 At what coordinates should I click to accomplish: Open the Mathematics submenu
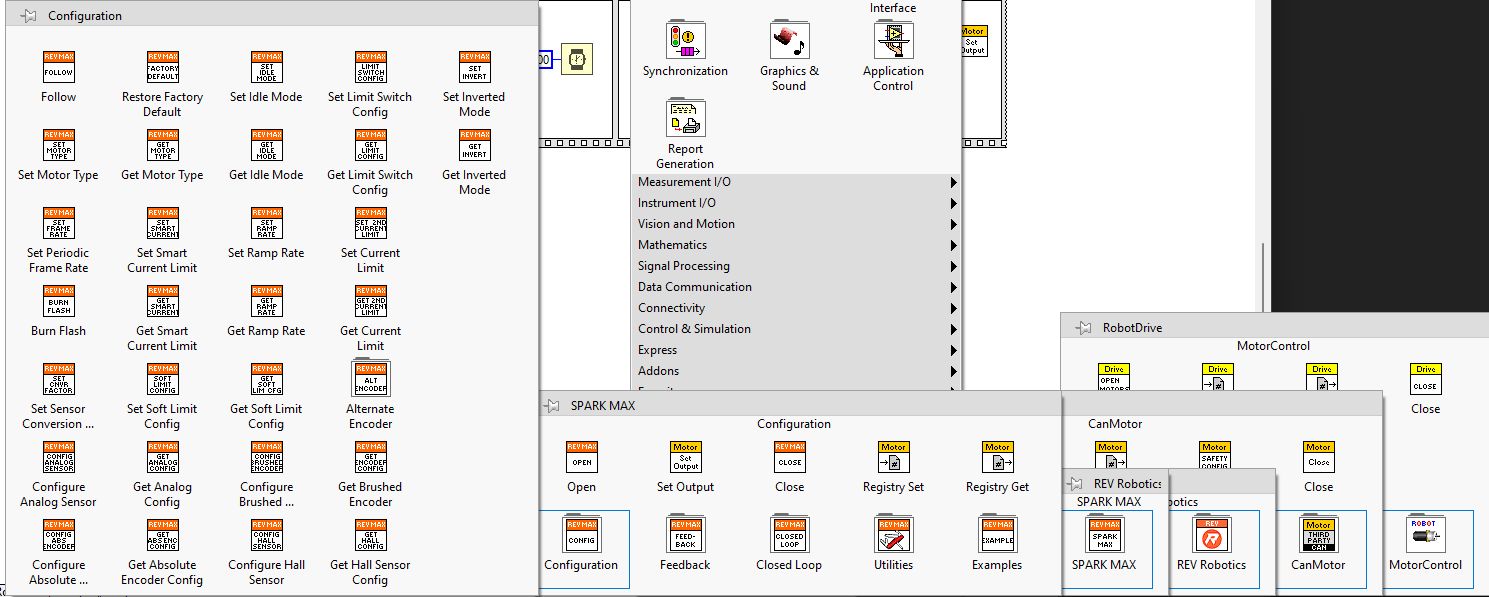click(x=797, y=245)
